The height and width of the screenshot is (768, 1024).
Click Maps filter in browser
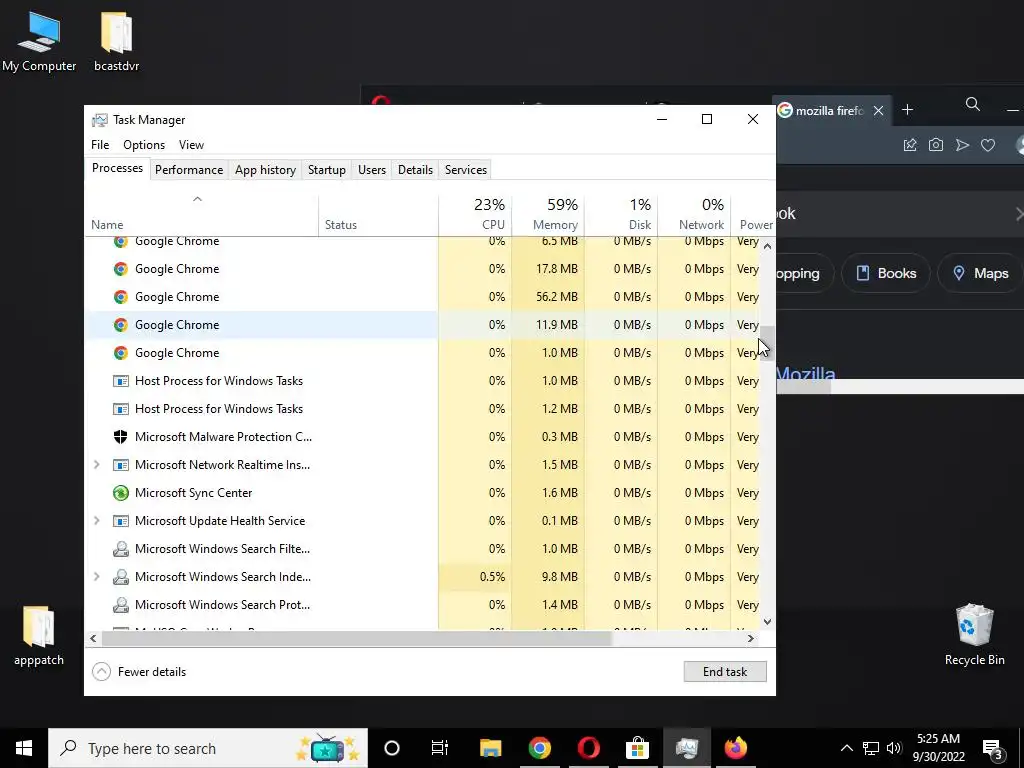click(981, 274)
